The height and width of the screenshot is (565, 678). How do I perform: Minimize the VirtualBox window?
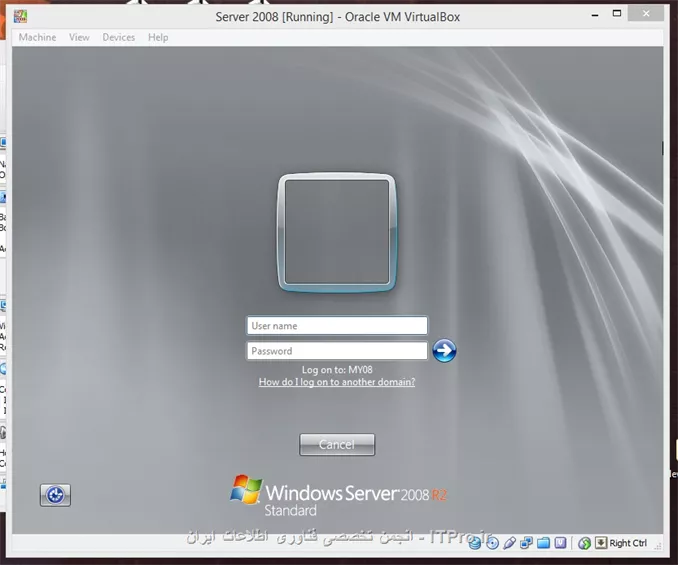(x=595, y=14)
